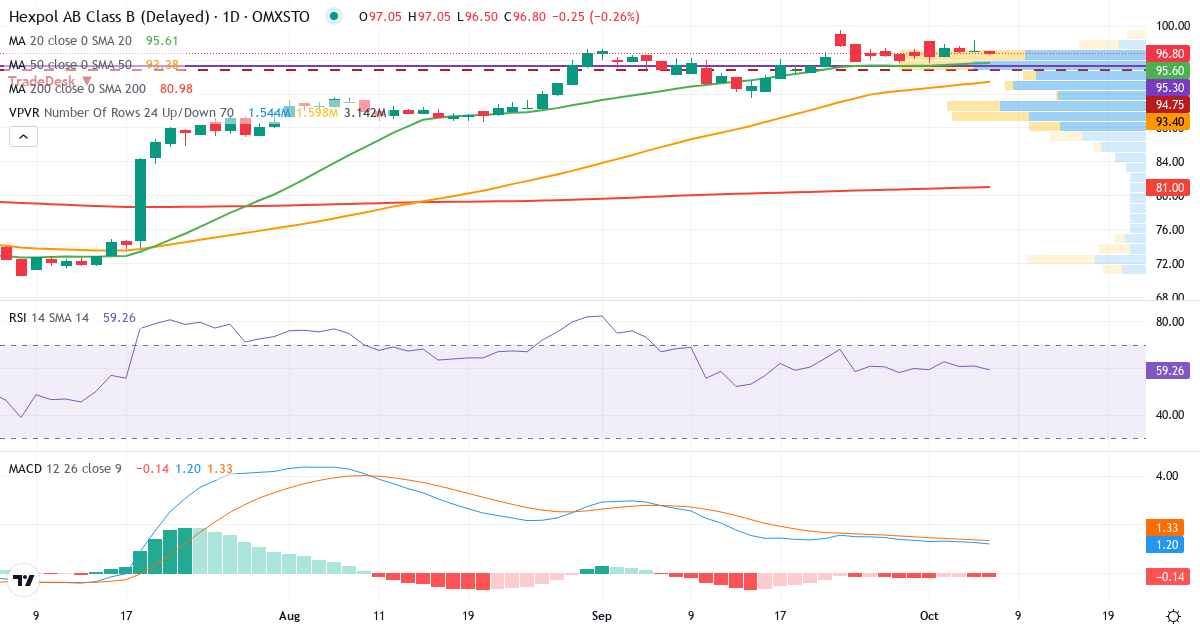Click the Sep label on time axis

[x=600, y=616]
